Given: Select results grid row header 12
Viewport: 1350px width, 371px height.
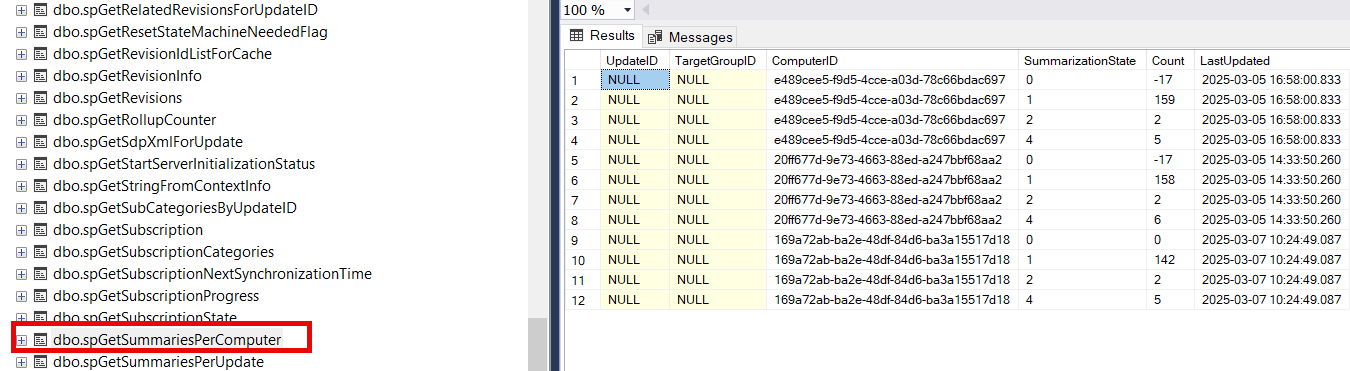Looking at the screenshot, I should coord(582,300).
